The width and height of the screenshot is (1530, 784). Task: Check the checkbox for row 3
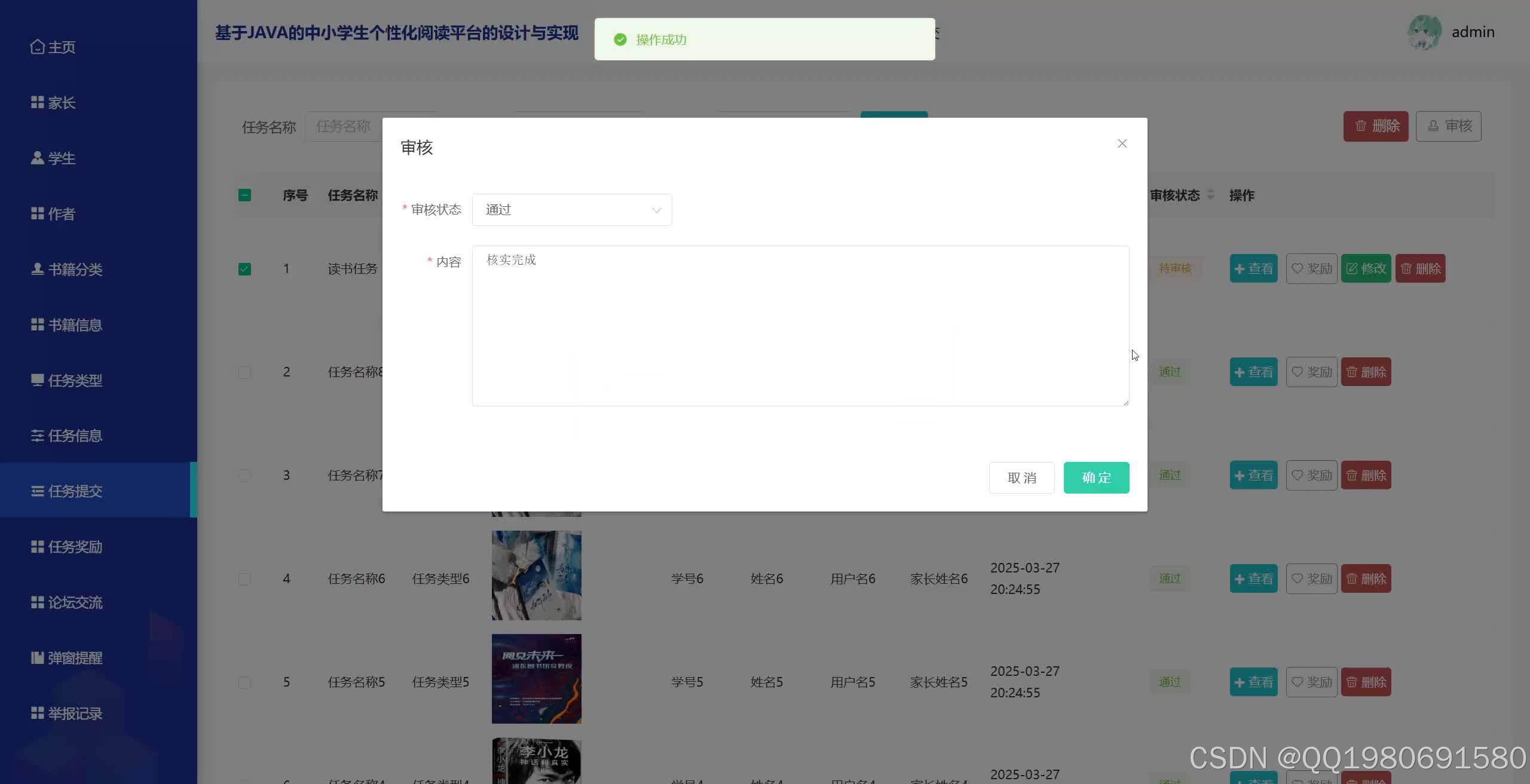tap(244, 476)
